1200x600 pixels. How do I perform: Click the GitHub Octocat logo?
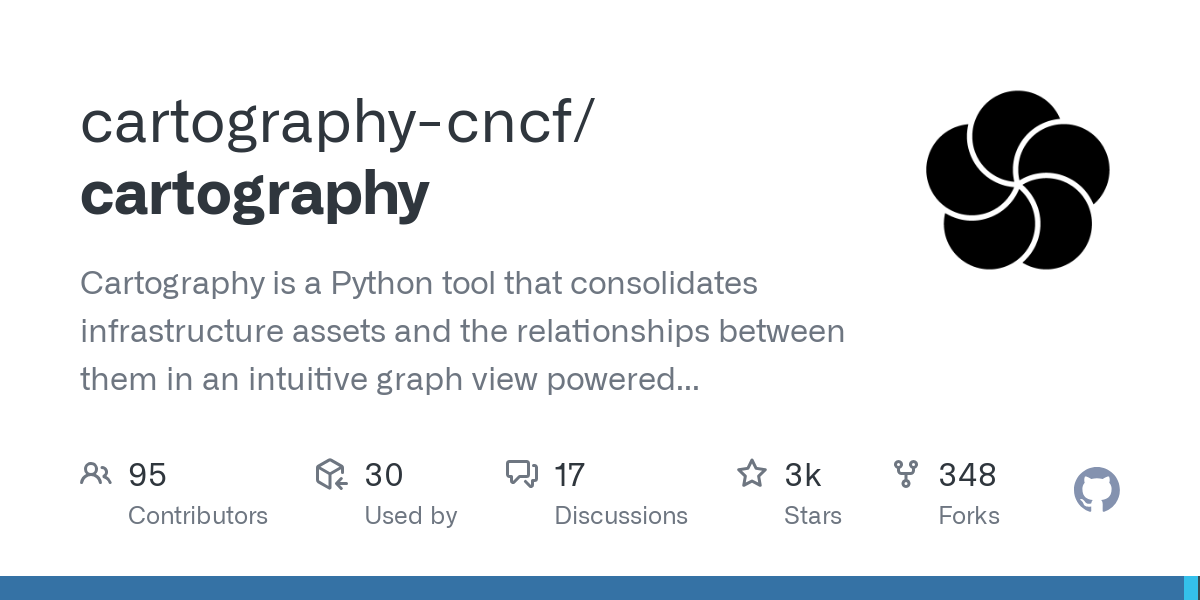click(x=1096, y=491)
